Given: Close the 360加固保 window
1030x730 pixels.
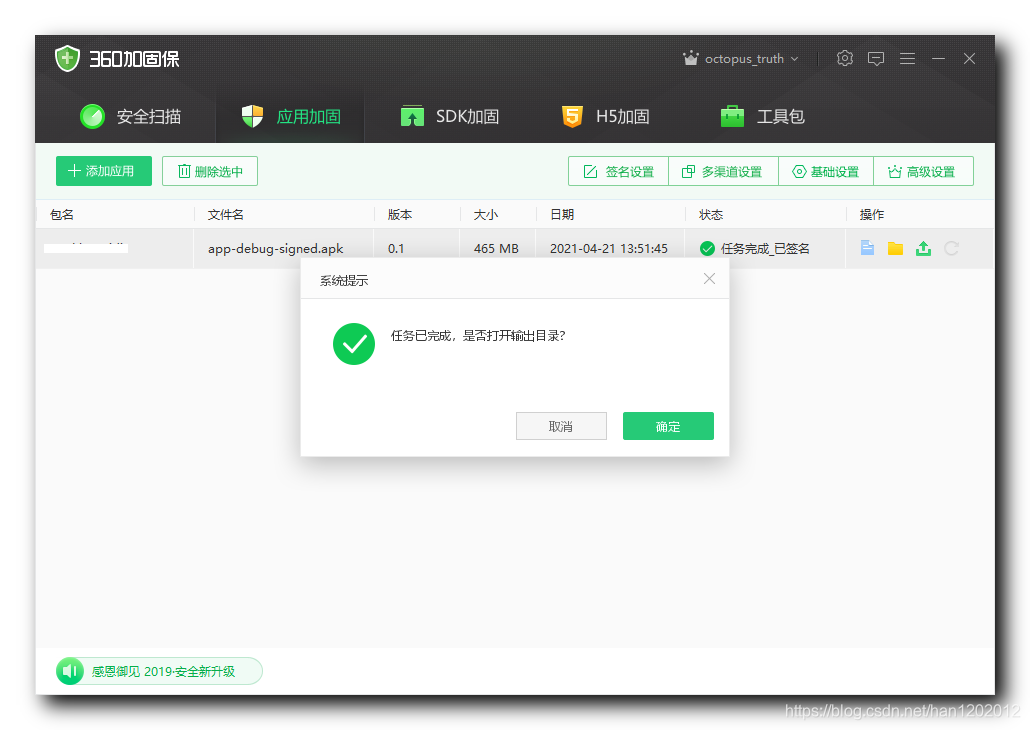Looking at the screenshot, I should [x=969, y=58].
